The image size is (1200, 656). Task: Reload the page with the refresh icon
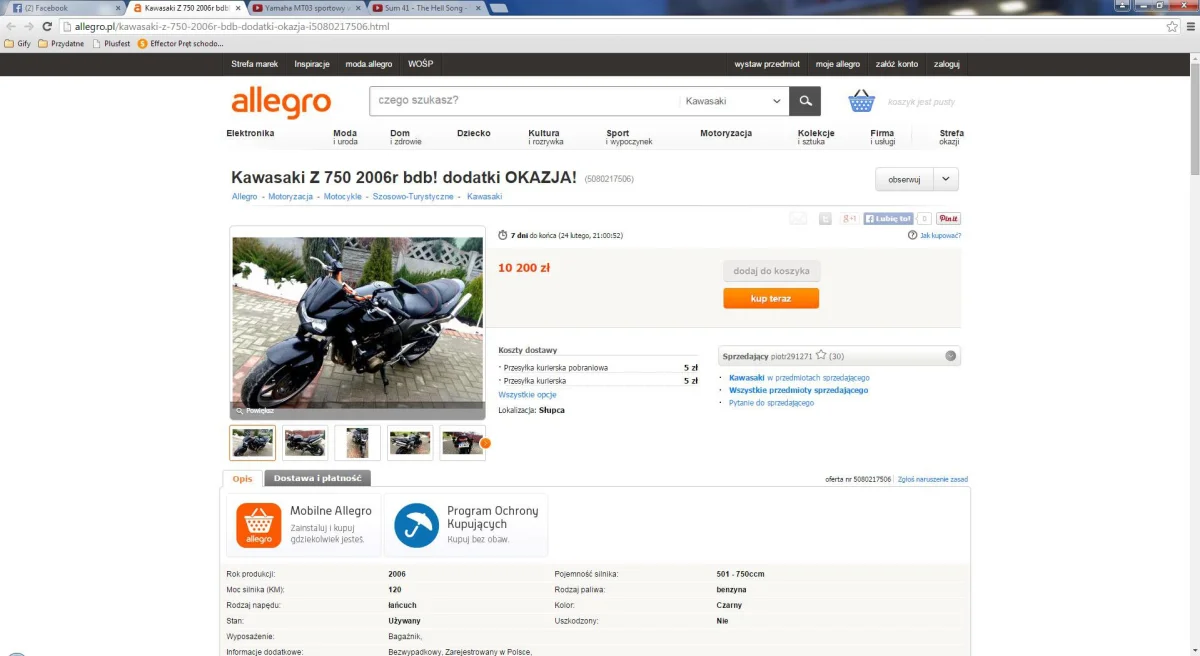[x=47, y=26]
